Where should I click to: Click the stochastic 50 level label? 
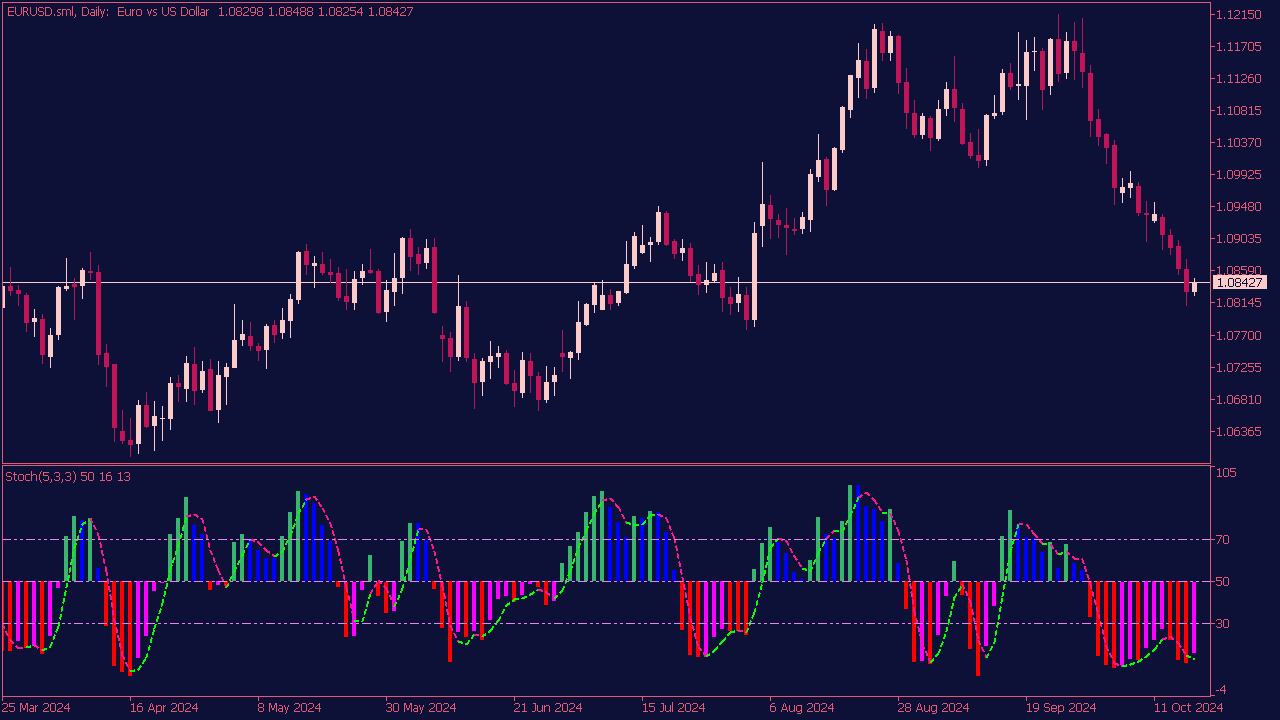(1225, 581)
